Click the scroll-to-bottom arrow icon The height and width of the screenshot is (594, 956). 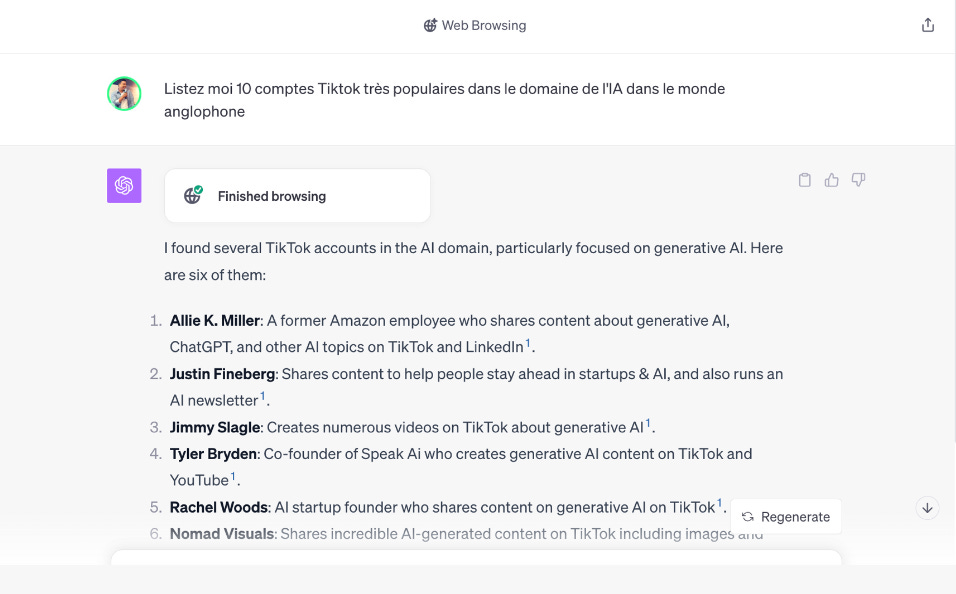tap(927, 508)
